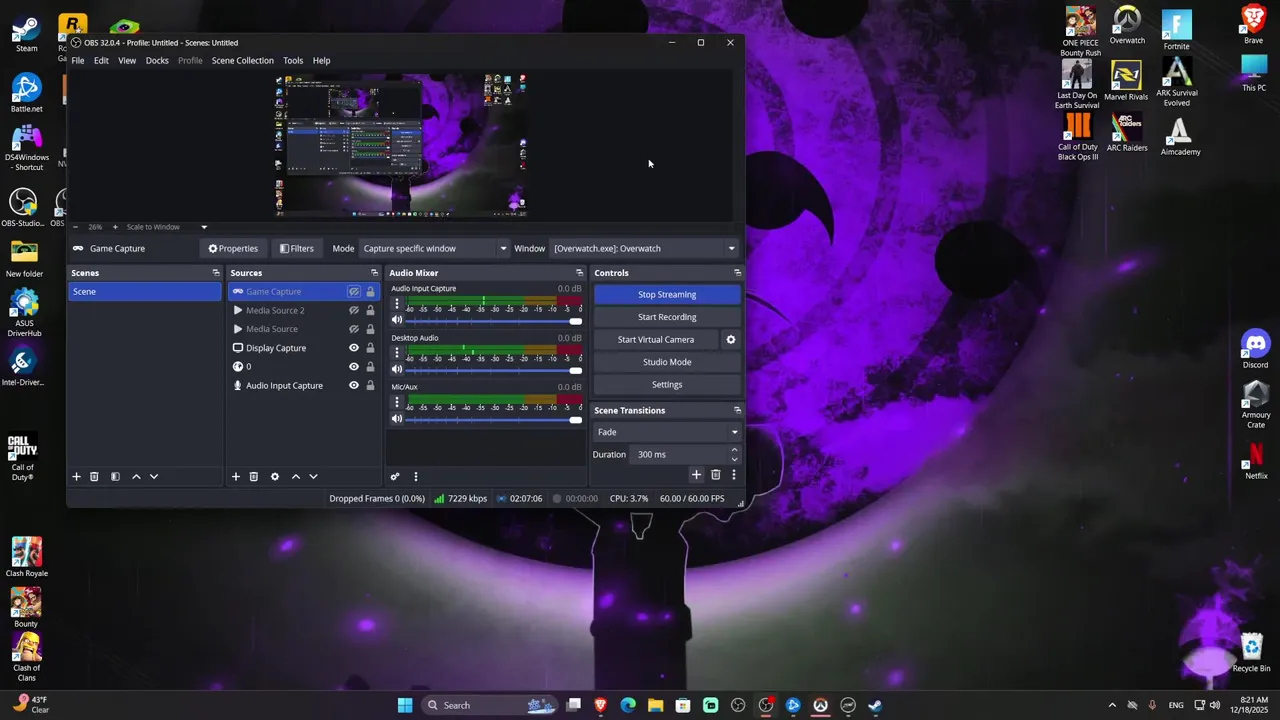Viewport: 1280px width, 720px height.
Task: Adjust the Mic/Aux volume slider
Action: pos(494,419)
